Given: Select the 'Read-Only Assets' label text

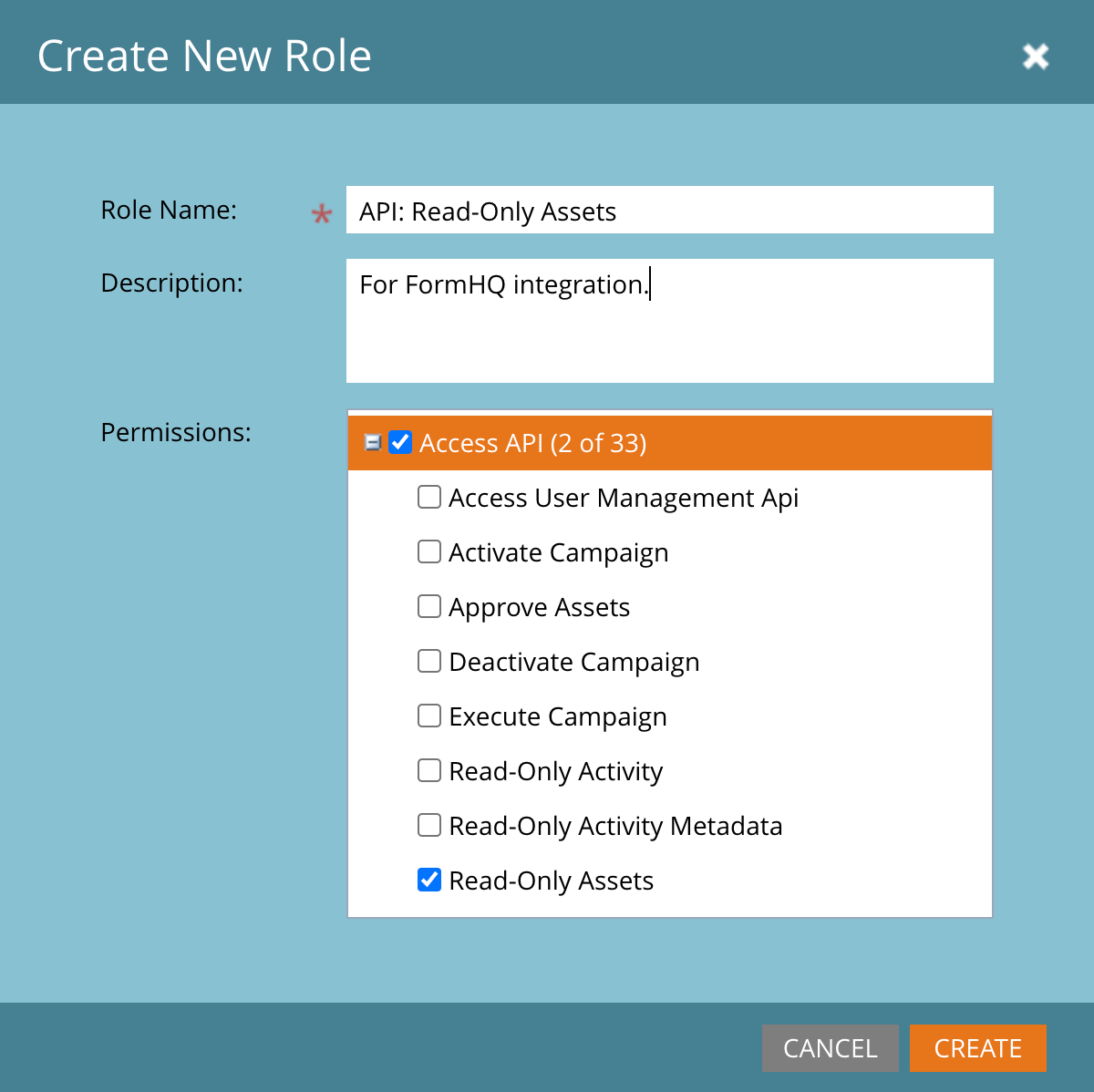Looking at the screenshot, I should [552, 881].
